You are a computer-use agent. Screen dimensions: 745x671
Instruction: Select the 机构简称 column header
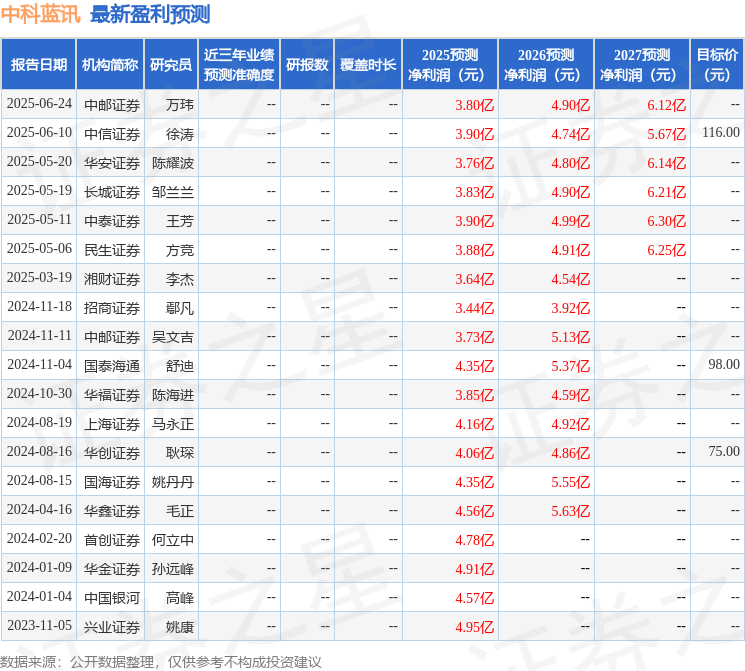click(x=110, y=64)
